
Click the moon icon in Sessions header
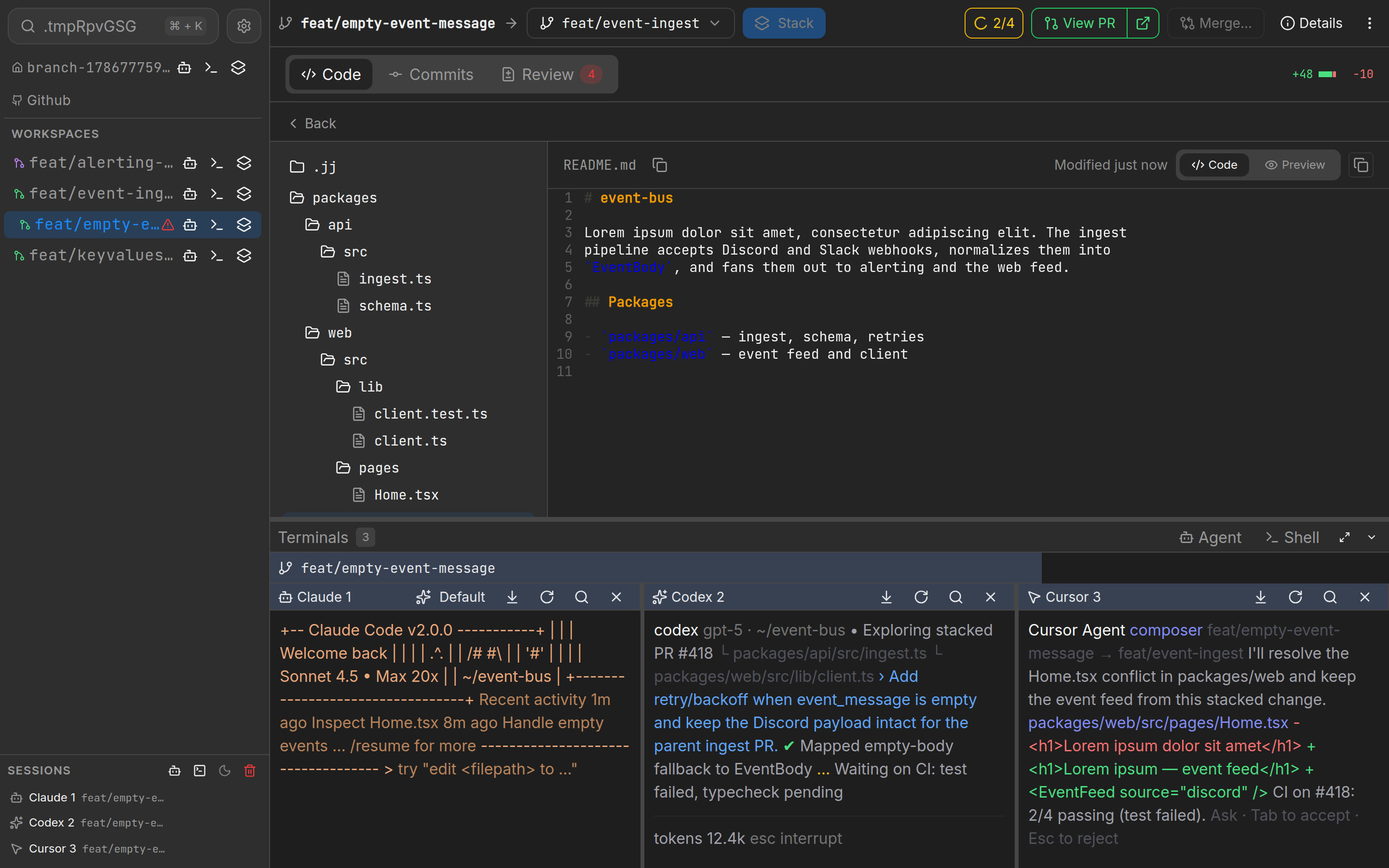(225, 771)
